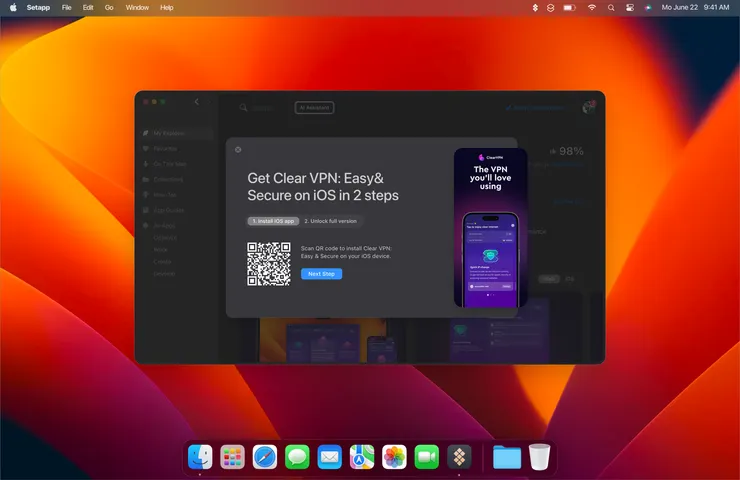Switch to '2. Unlock full version' step
Image resolution: width=740 pixels, height=480 pixels.
(330, 221)
